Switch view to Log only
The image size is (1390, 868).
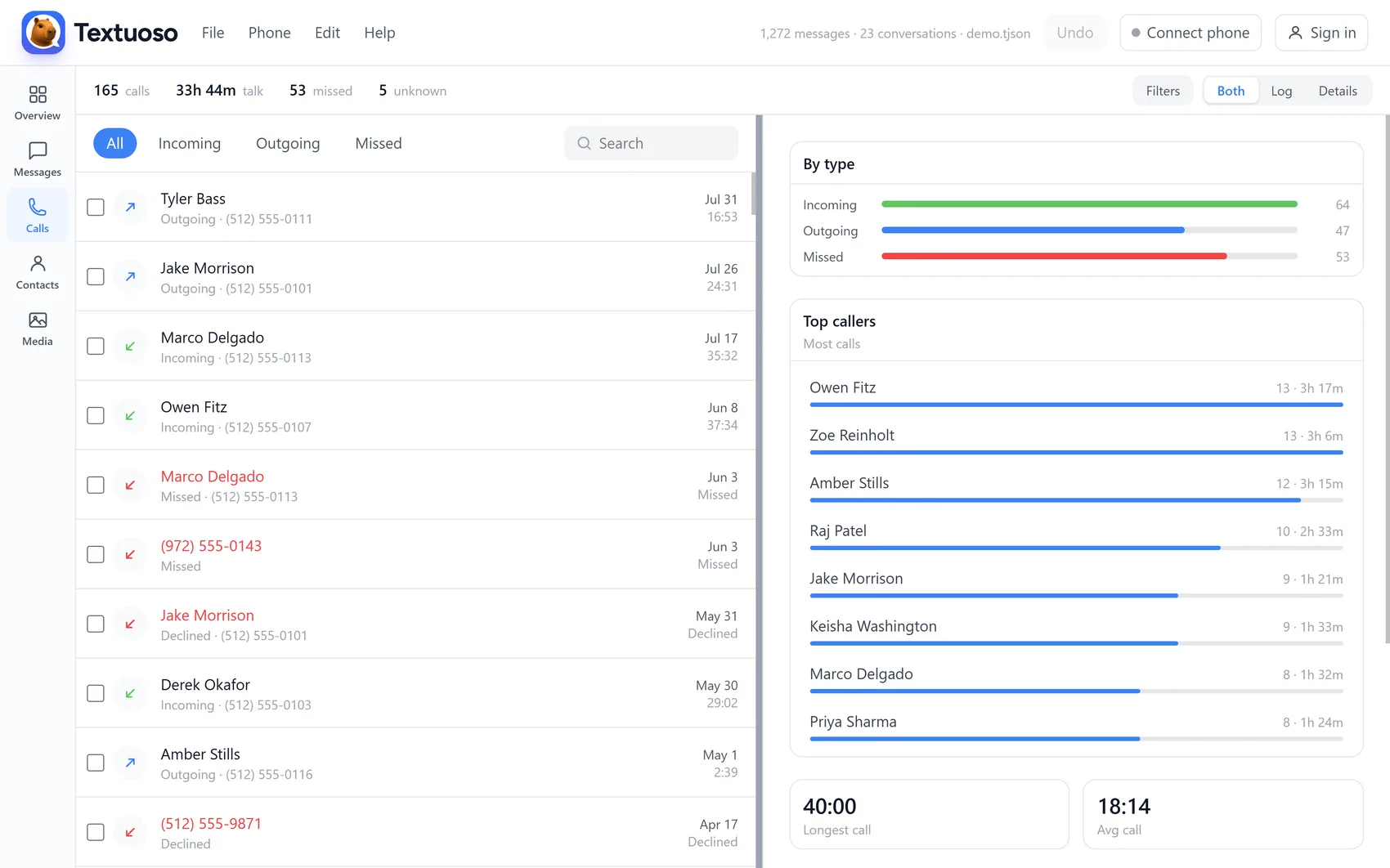click(x=1281, y=91)
